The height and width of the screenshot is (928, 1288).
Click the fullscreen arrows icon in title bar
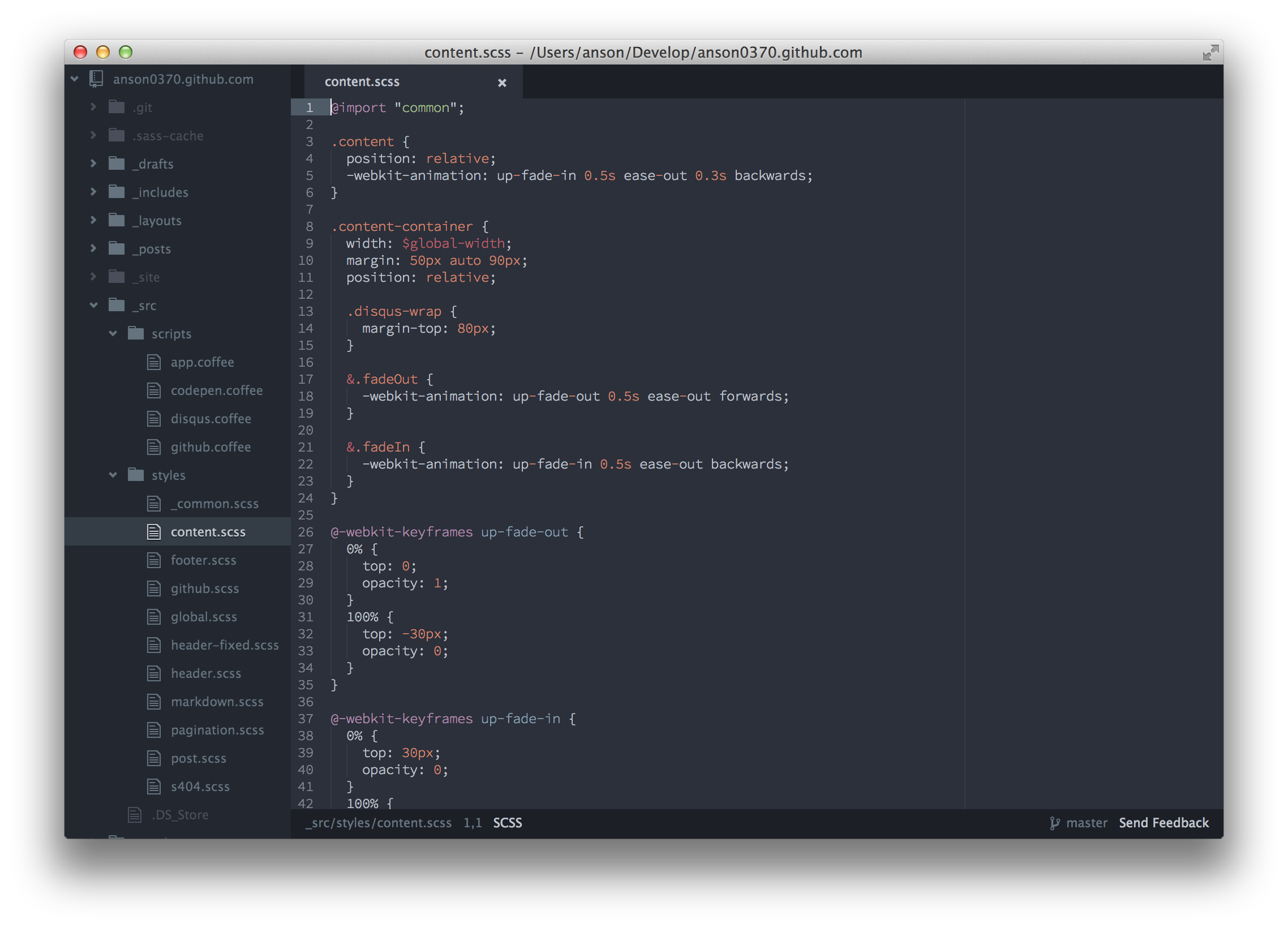point(1210,53)
